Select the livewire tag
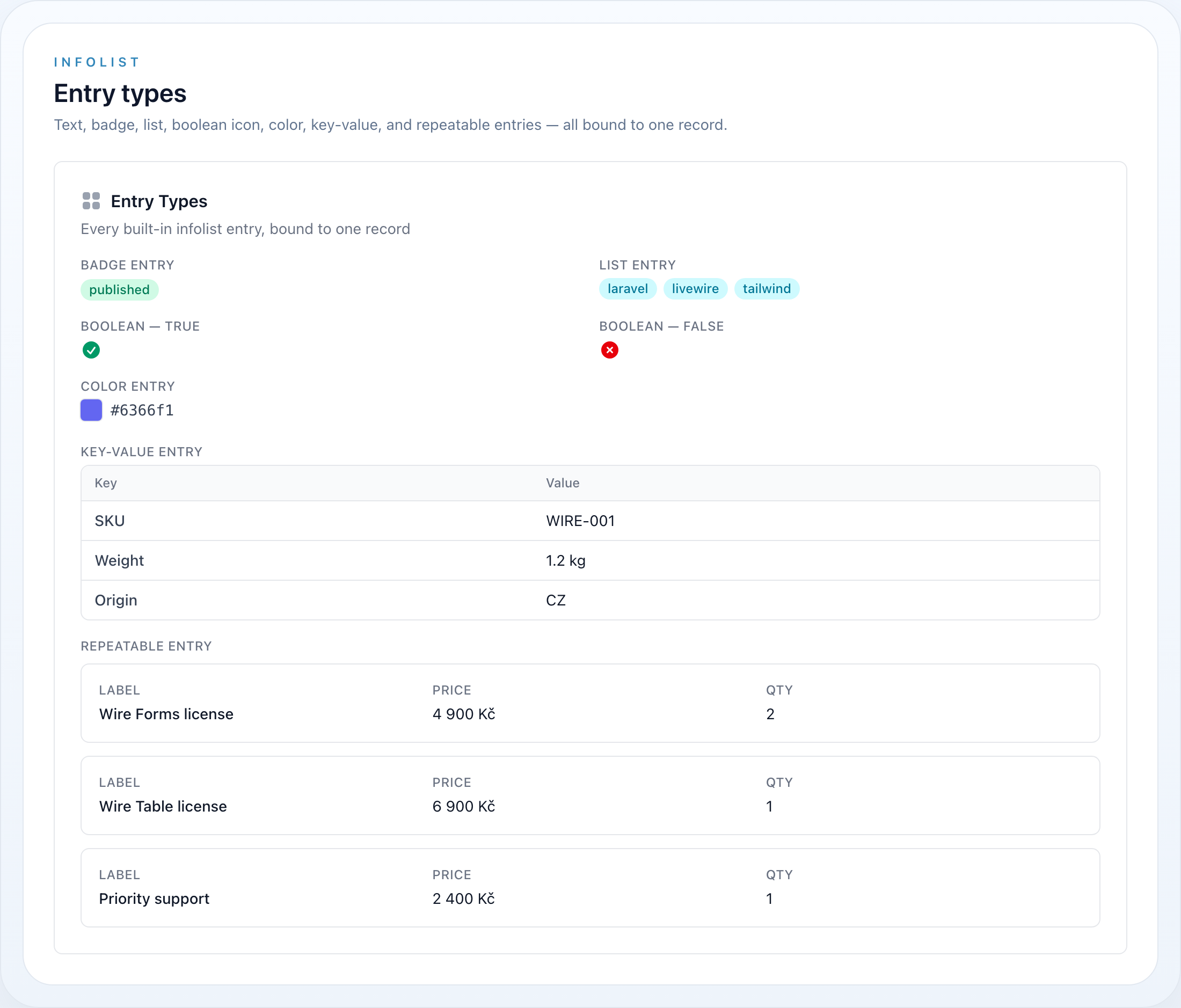 [x=695, y=289]
